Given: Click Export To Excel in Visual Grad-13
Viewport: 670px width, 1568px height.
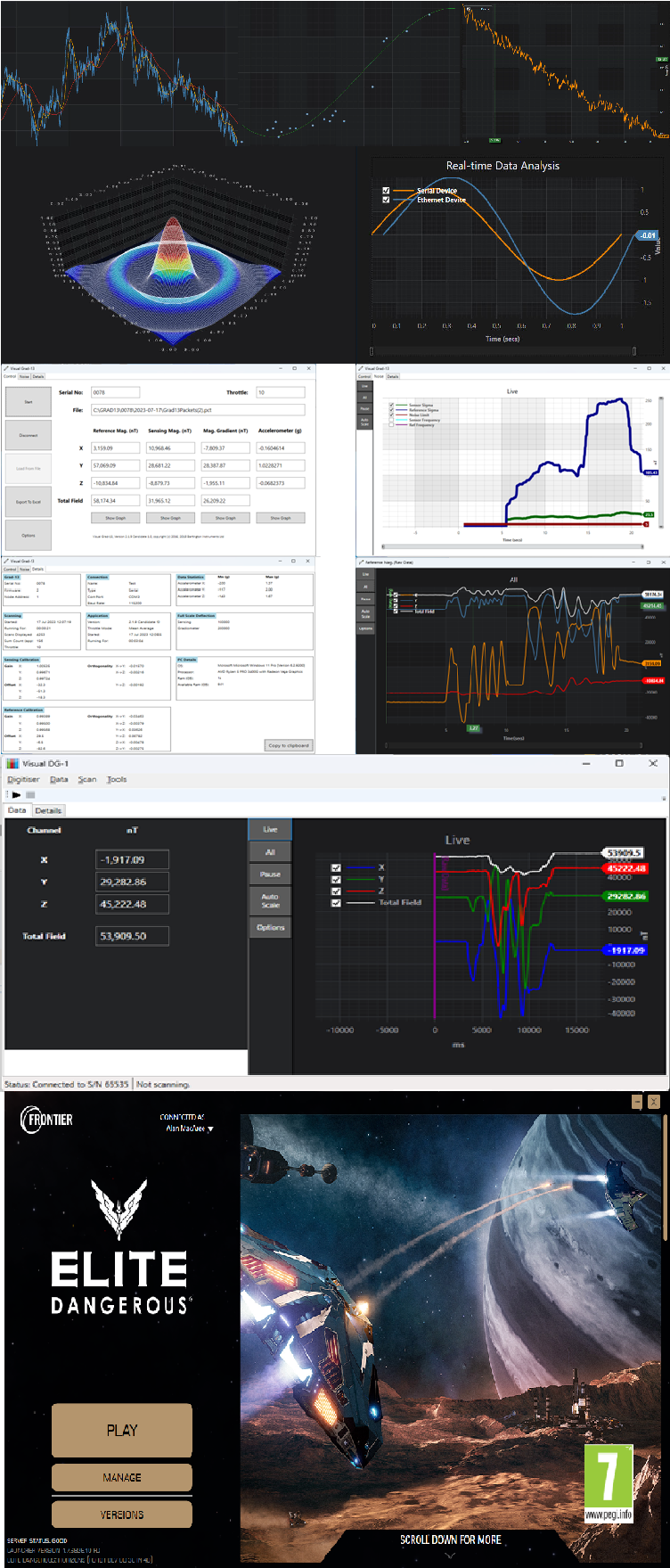Looking at the screenshot, I should [x=29, y=502].
